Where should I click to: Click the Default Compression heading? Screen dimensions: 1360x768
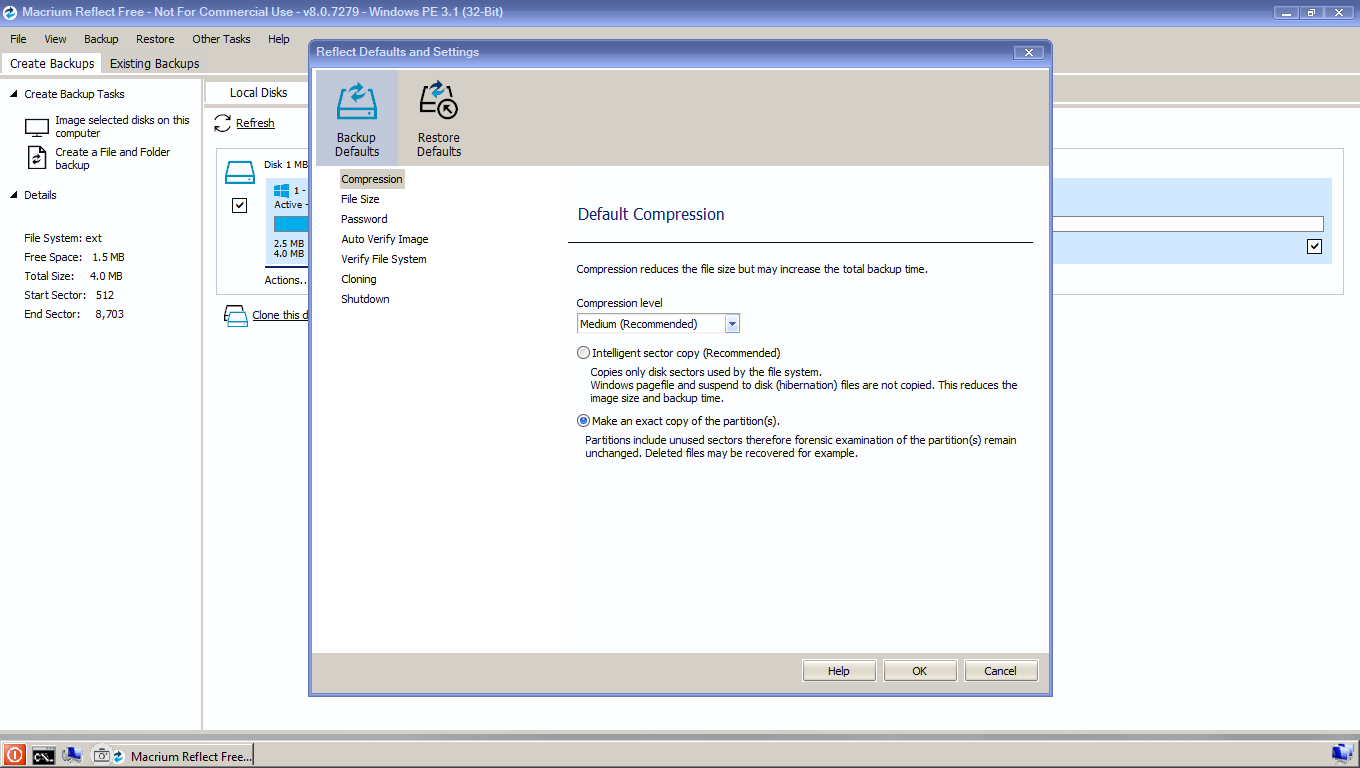(x=651, y=214)
